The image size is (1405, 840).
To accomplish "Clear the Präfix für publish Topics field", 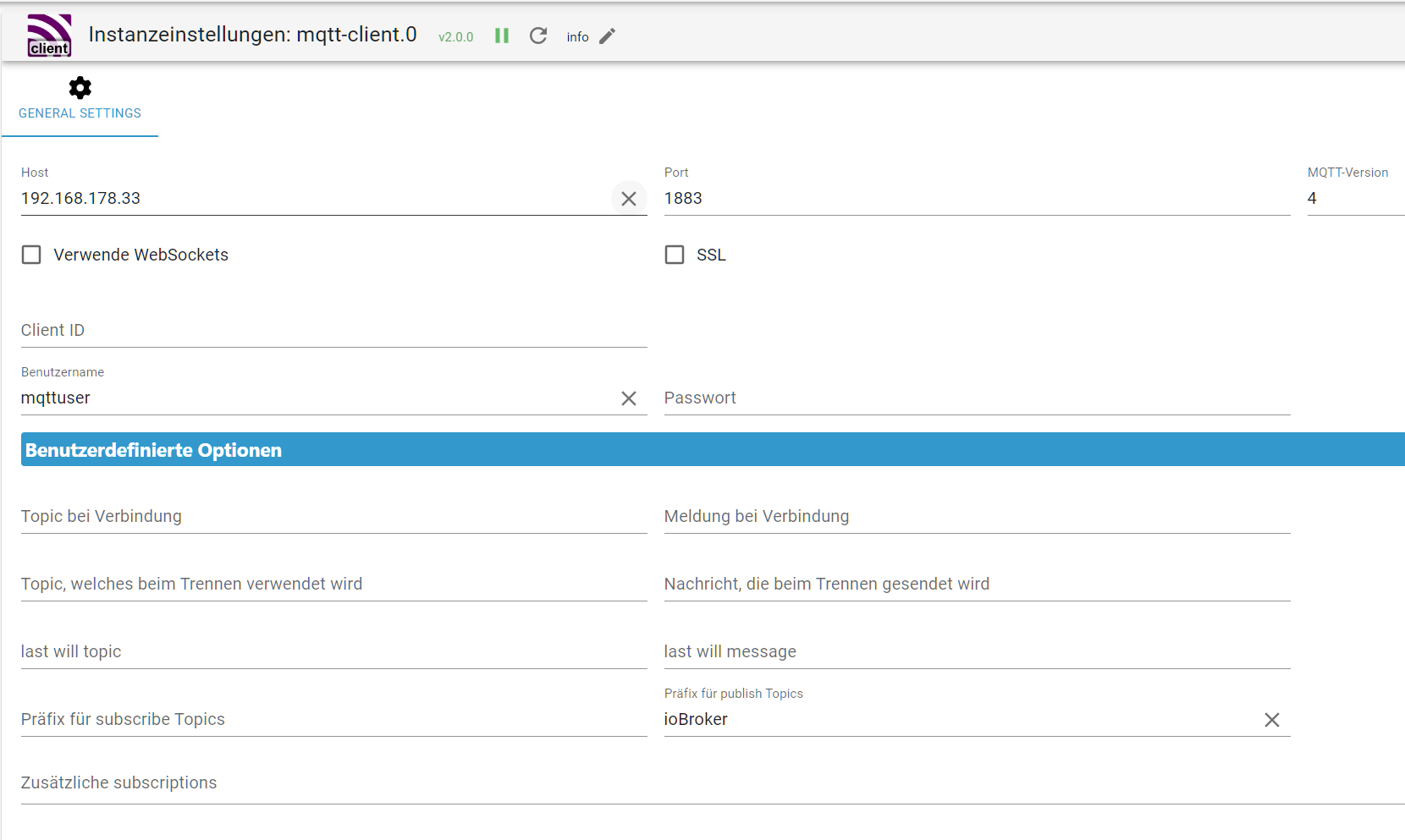I will [x=1272, y=720].
